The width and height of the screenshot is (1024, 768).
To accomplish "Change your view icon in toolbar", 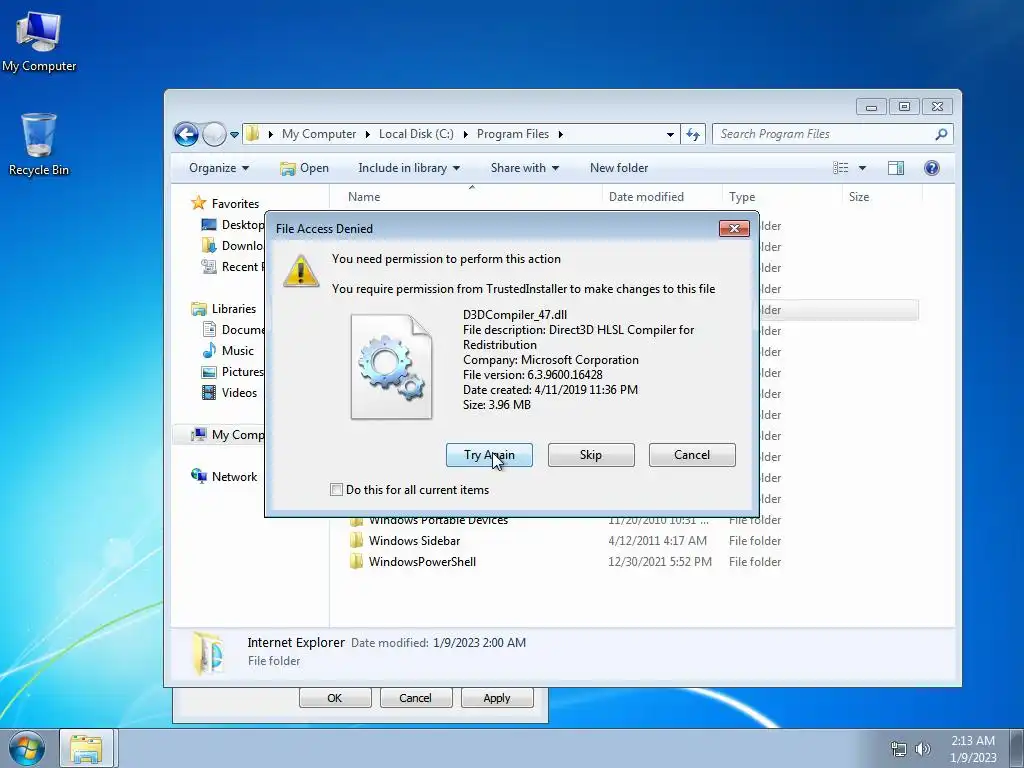I will (840, 168).
